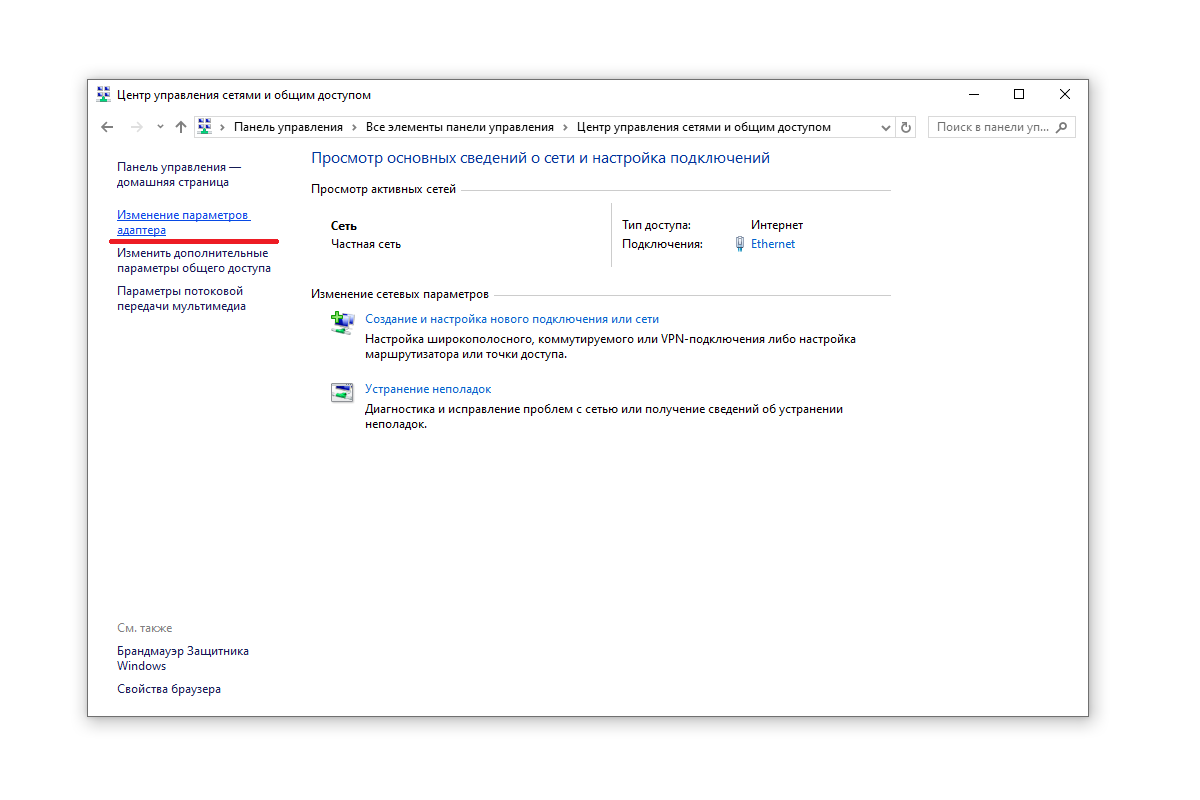This screenshot has width=1200, height=800.
Task: Click the search magnifier icon
Action: point(1062,127)
